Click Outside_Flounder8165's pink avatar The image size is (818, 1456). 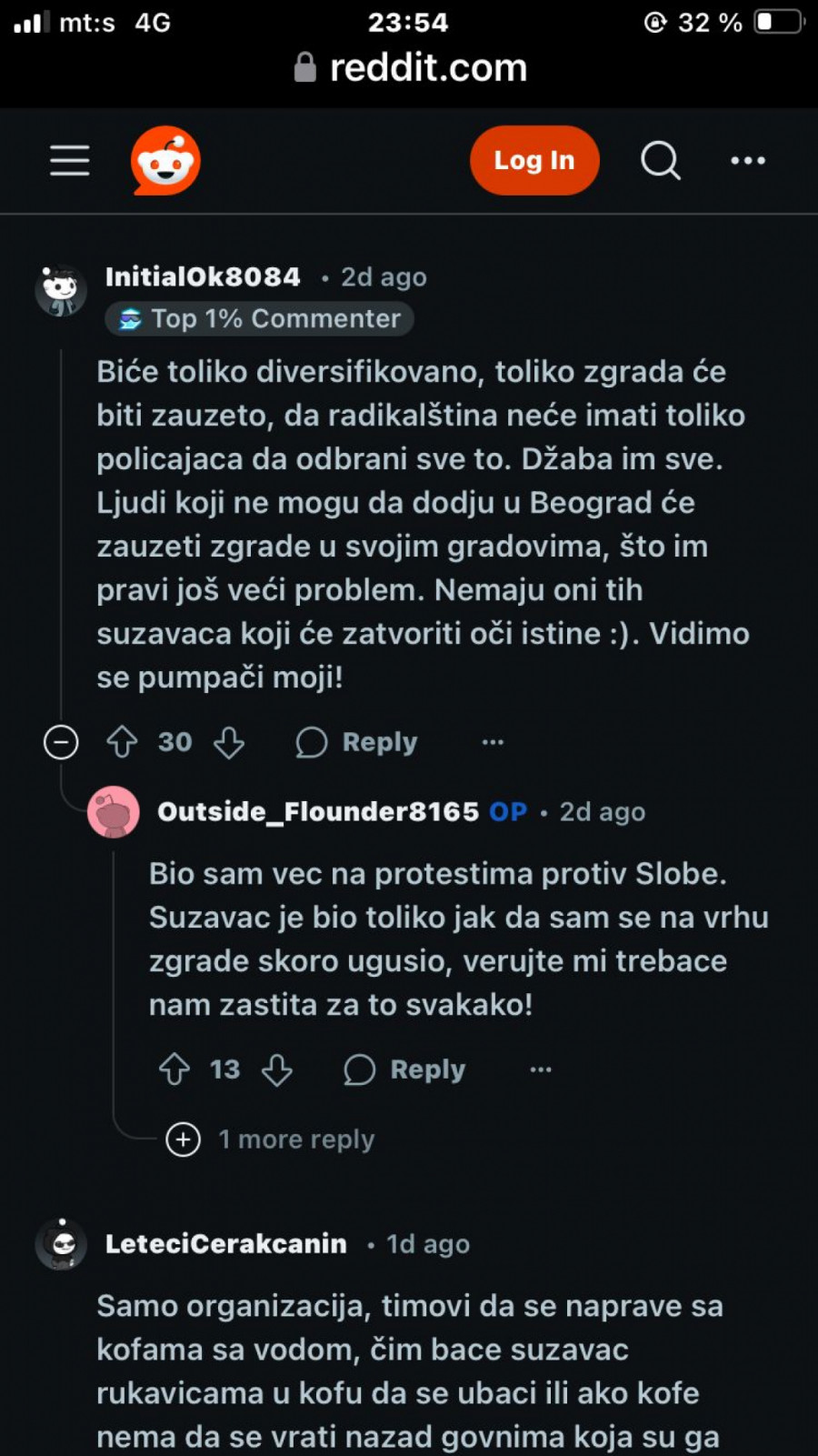[x=114, y=811]
